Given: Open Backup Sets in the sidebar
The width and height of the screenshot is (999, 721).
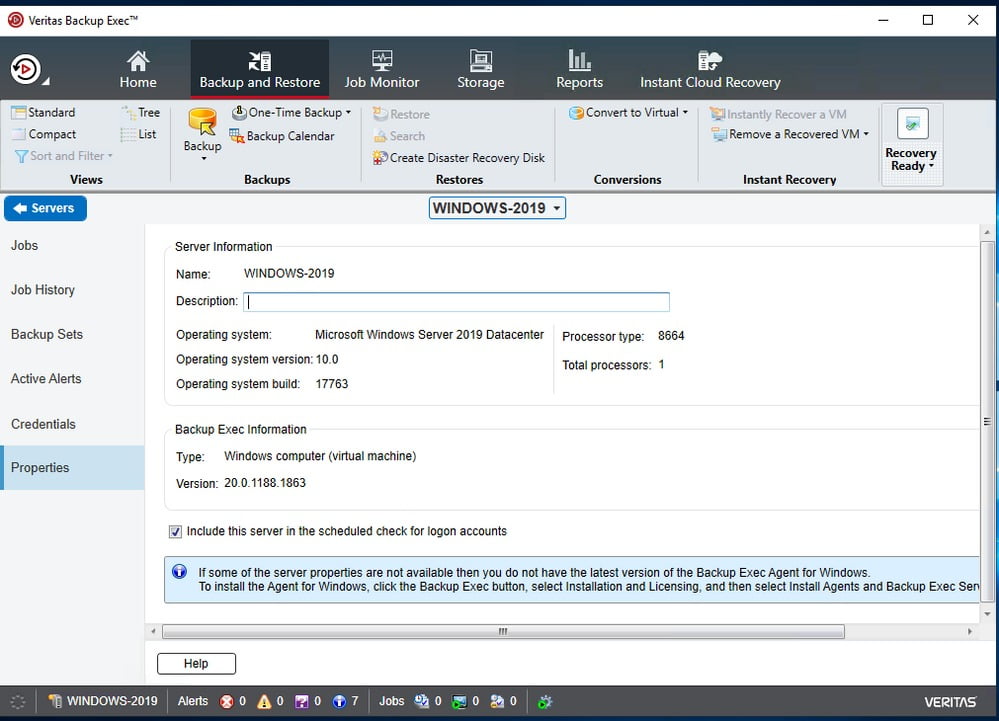Looking at the screenshot, I should pyautogui.click(x=47, y=334).
